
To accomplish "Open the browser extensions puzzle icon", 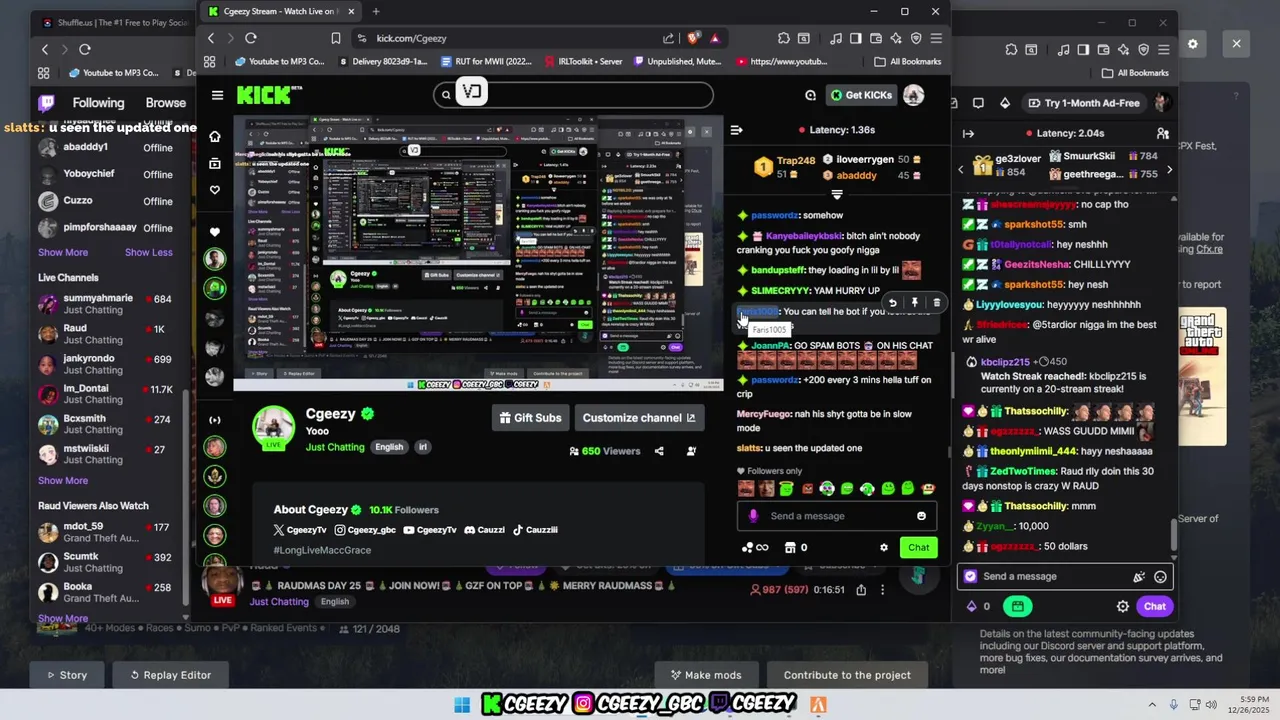I will (783, 38).
